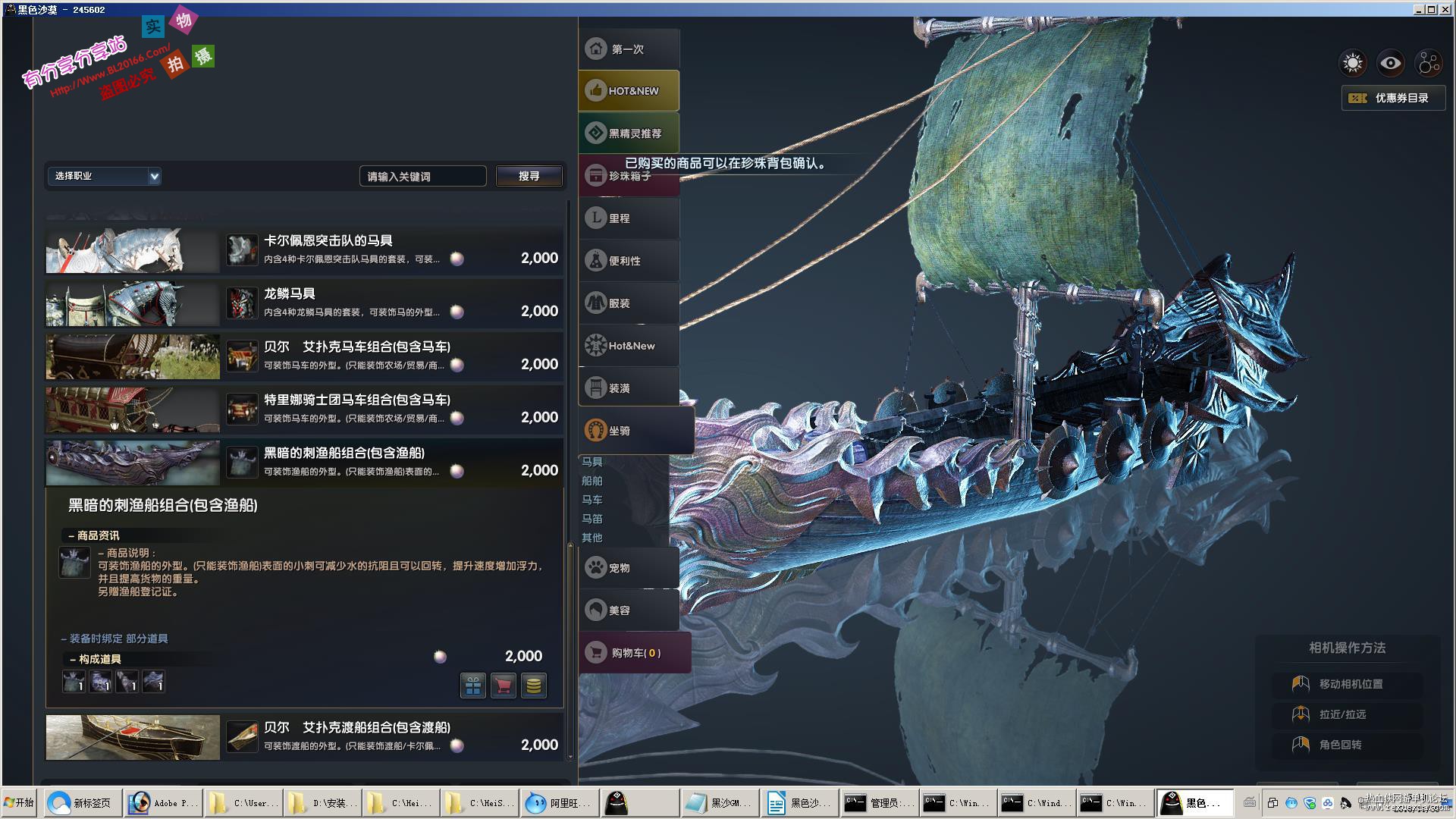Click the small icon of 龙鳞马具

[243, 303]
